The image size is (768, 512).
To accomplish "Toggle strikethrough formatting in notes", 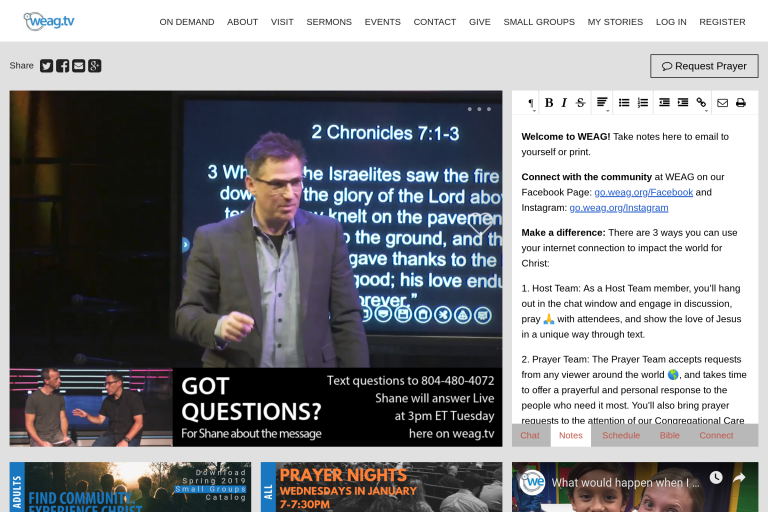I will (580, 103).
